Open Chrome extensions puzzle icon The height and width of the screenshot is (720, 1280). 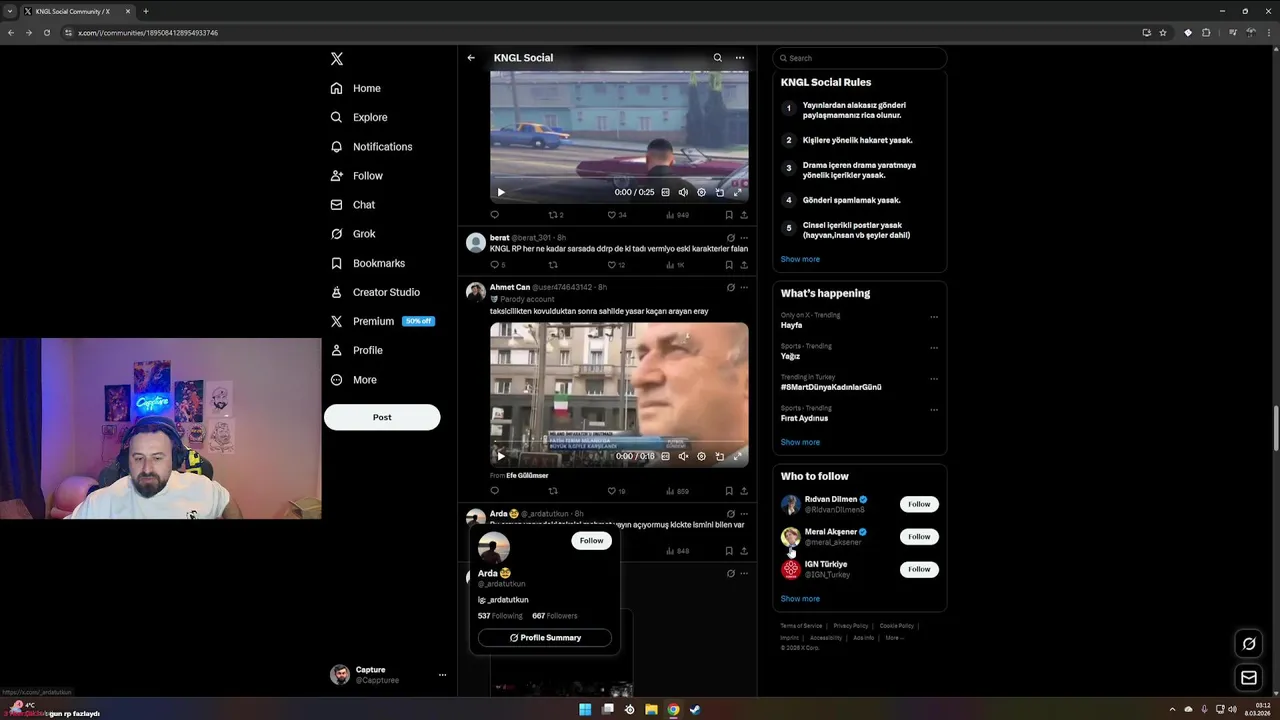1206,32
